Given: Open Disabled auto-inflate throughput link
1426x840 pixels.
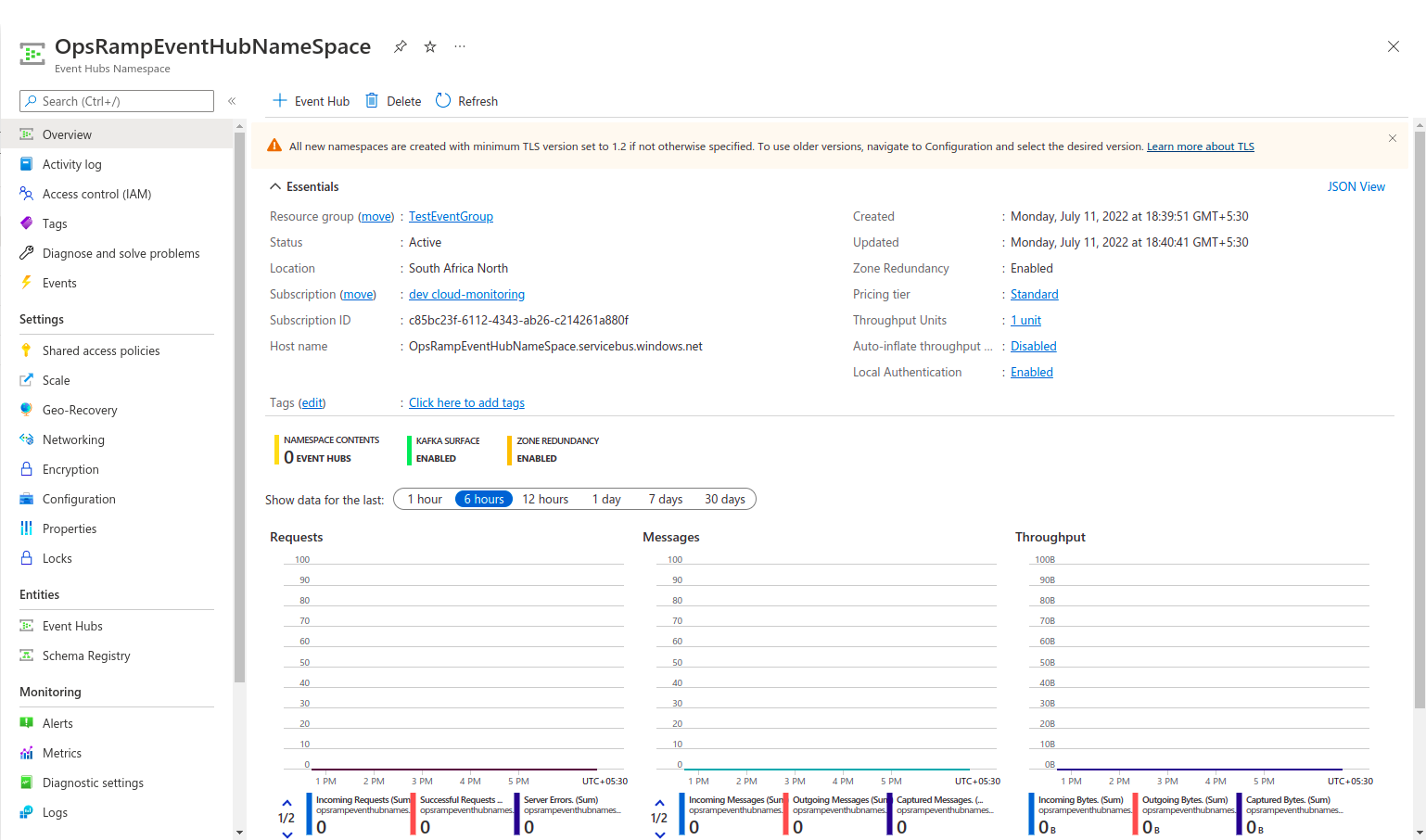Looking at the screenshot, I should pyautogui.click(x=1033, y=346).
